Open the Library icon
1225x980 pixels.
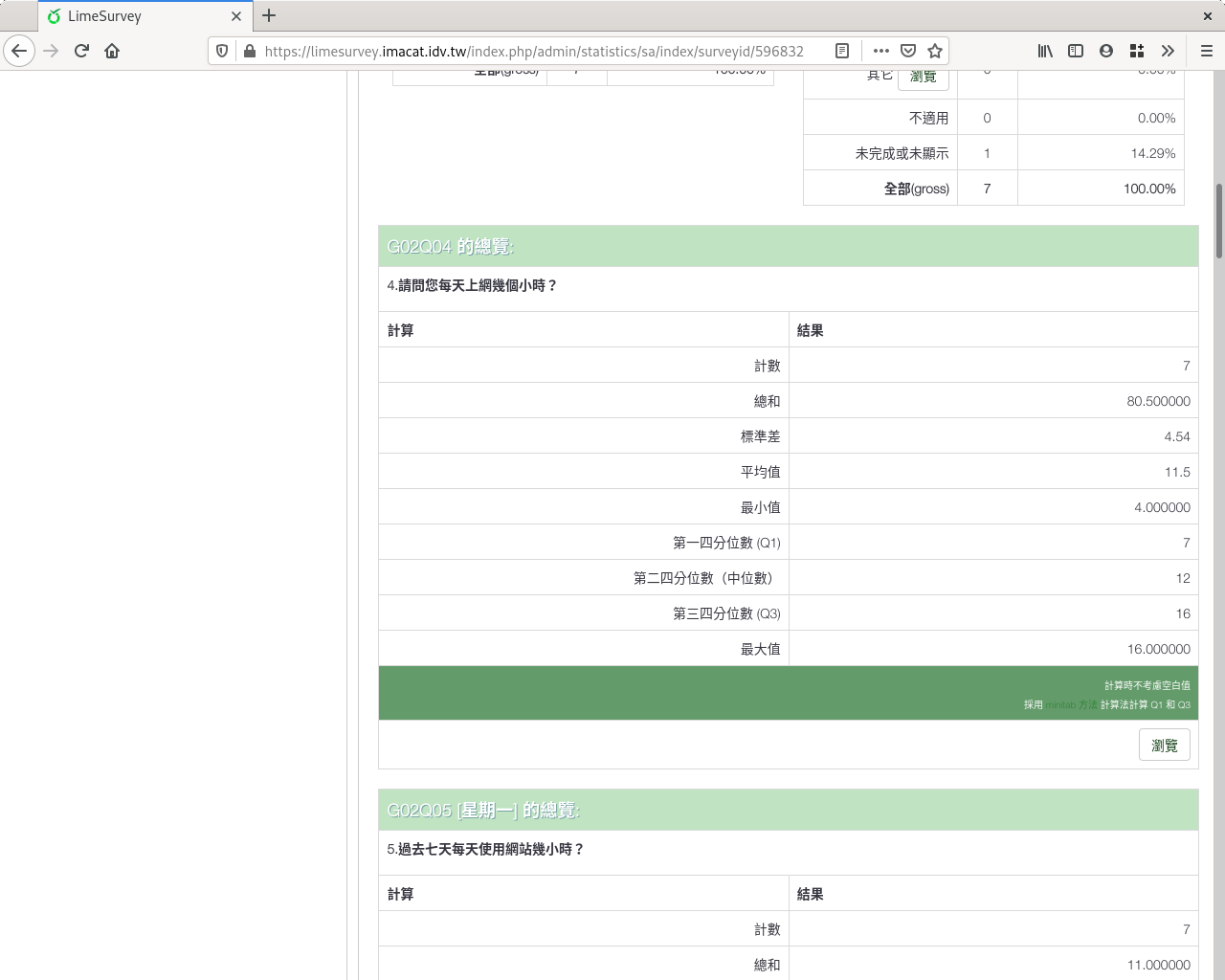[1045, 51]
